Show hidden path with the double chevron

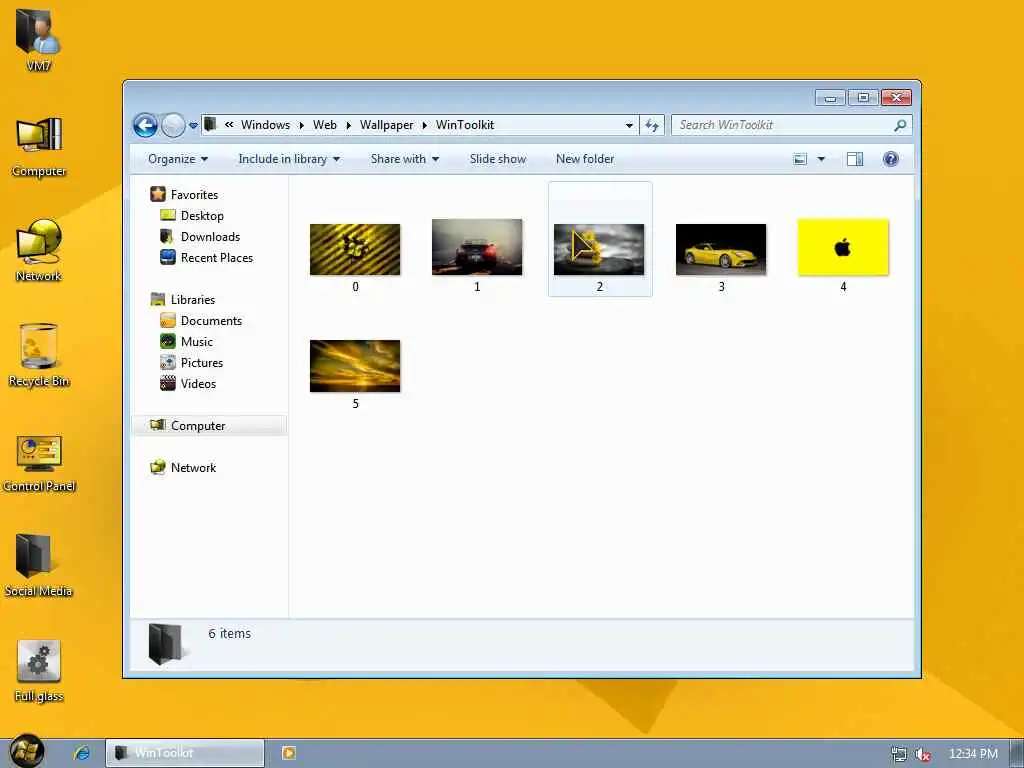point(229,124)
